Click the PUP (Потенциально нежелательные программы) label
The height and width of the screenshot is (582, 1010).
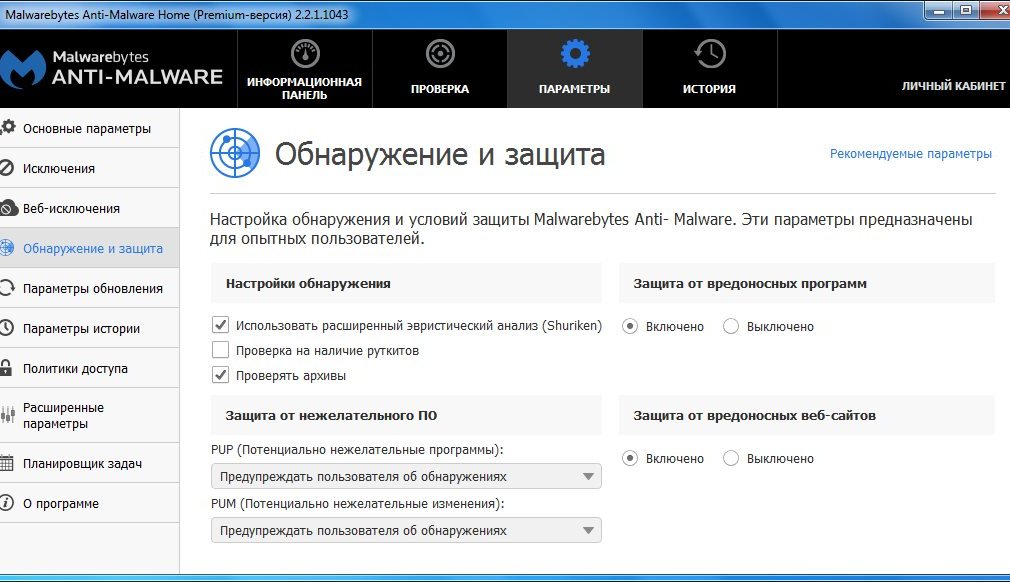(x=357, y=449)
